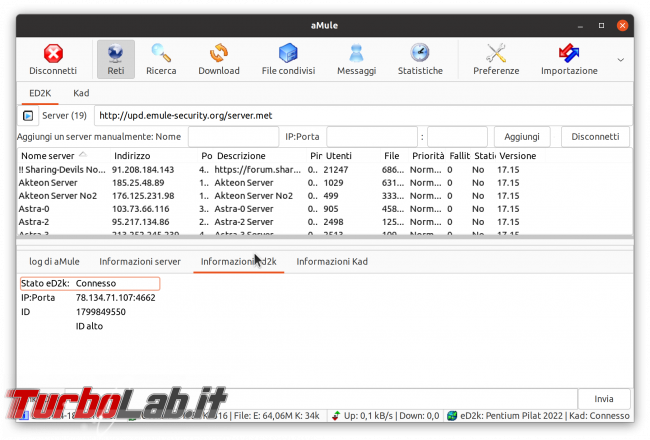The width and height of the screenshot is (650, 440).
Task: Click the 'Server (19)' label
Action: pos(64,116)
